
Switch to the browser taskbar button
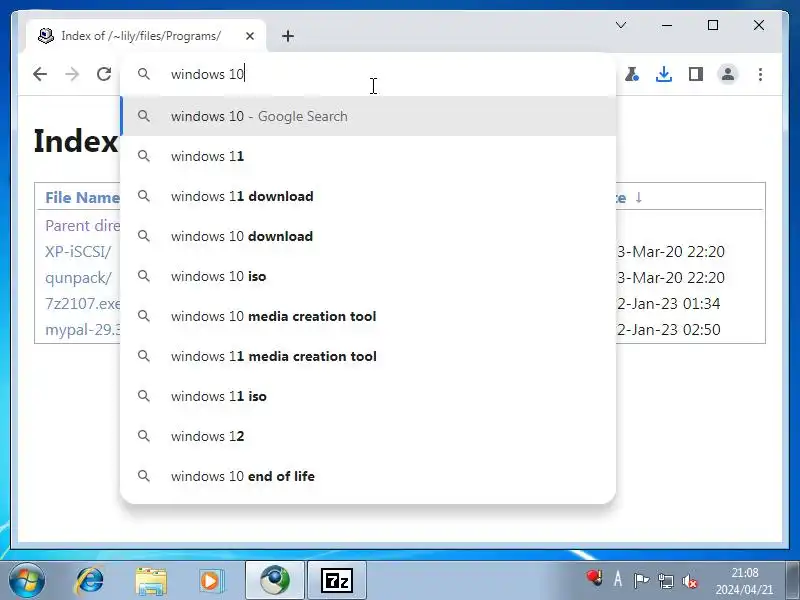(x=275, y=581)
